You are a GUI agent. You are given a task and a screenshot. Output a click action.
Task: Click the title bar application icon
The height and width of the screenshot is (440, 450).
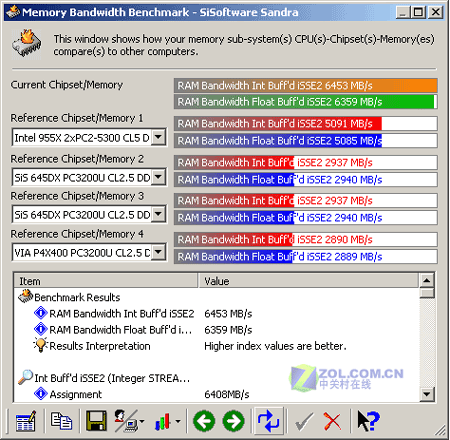click(13, 12)
